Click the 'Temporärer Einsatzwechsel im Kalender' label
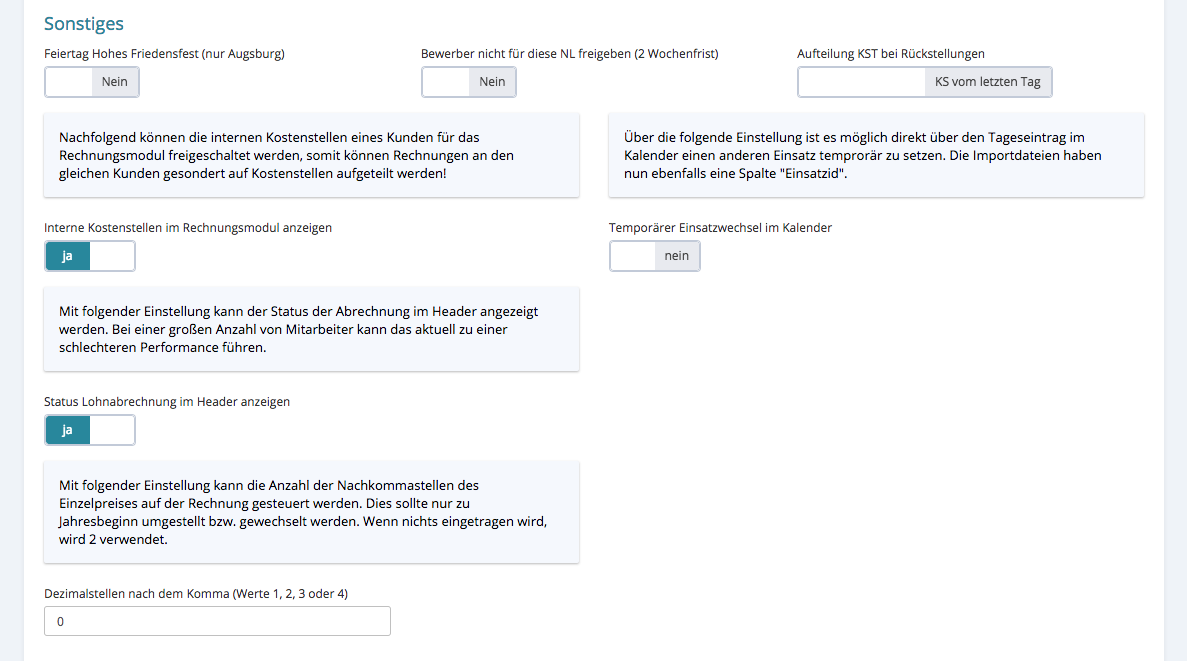The height and width of the screenshot is (661, 1187). 720,228
